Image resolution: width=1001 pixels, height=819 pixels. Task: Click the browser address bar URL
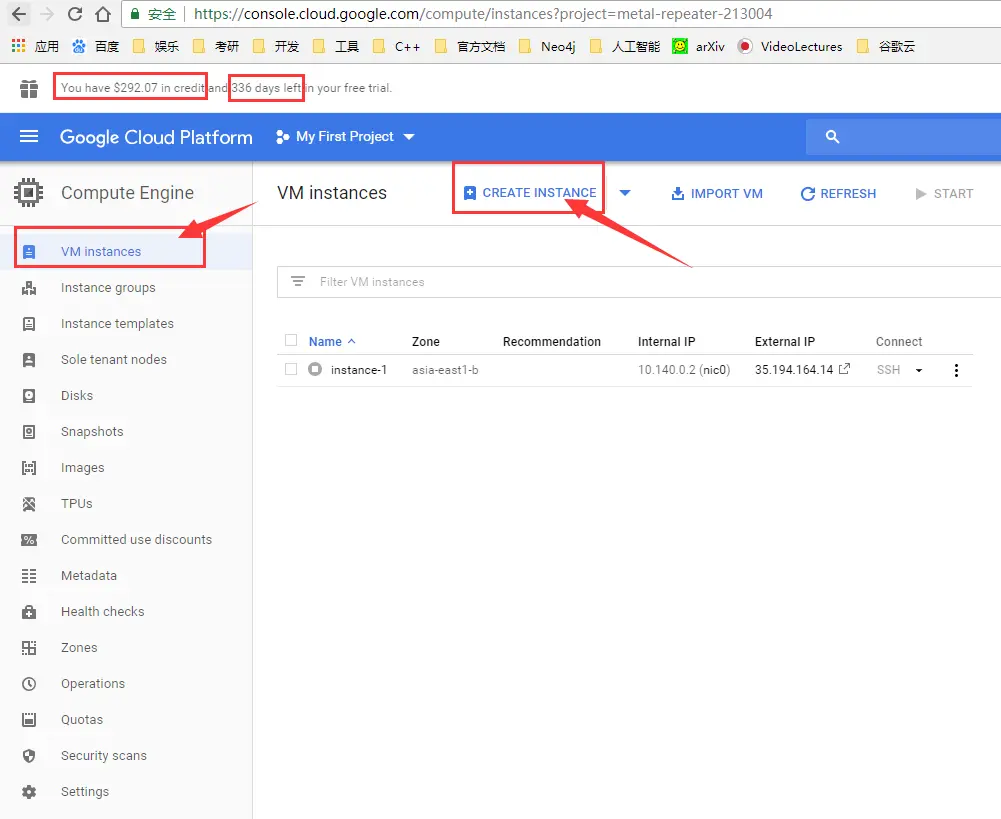483,13
